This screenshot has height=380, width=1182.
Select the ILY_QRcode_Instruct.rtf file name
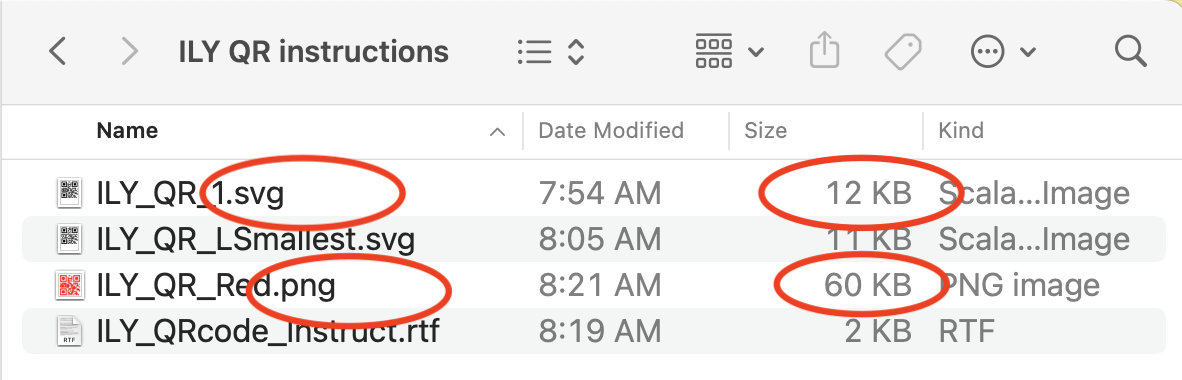click(x=268, y=331)
